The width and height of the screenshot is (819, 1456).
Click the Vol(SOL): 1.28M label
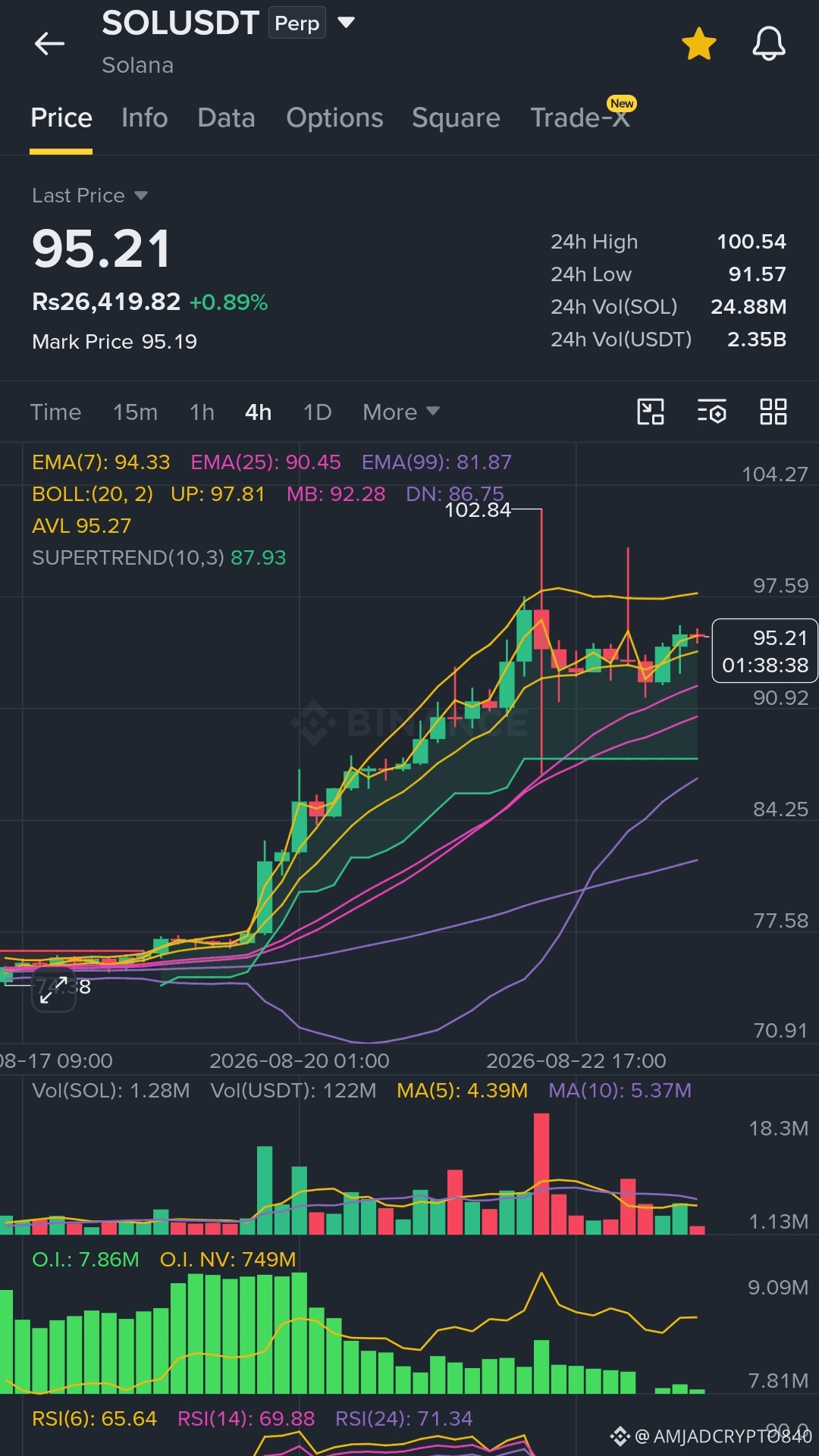(111, 1091)
